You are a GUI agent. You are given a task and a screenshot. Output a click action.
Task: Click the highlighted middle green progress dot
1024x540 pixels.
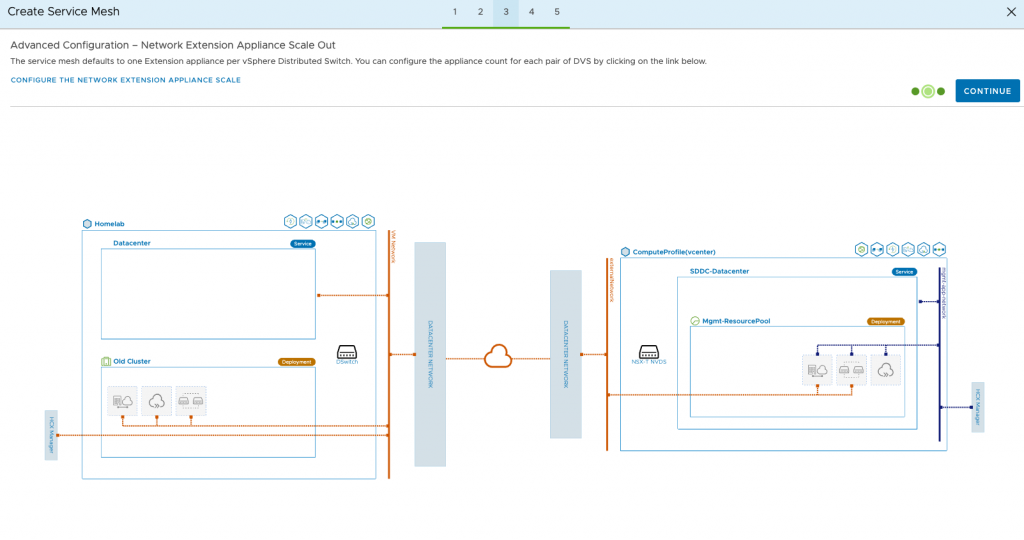click(x=928, y=91)
